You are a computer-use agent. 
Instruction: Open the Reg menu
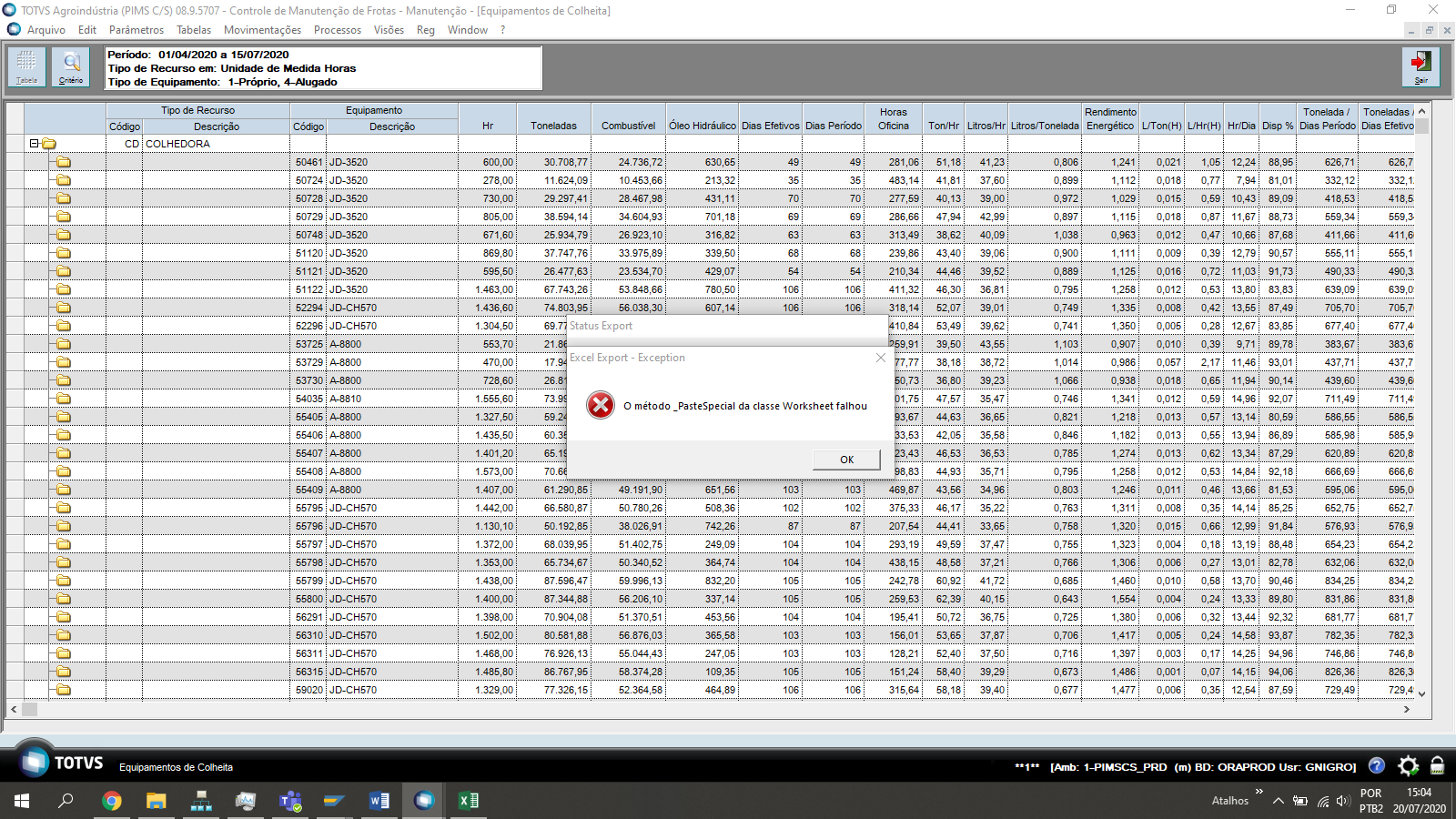pos(426,30)
